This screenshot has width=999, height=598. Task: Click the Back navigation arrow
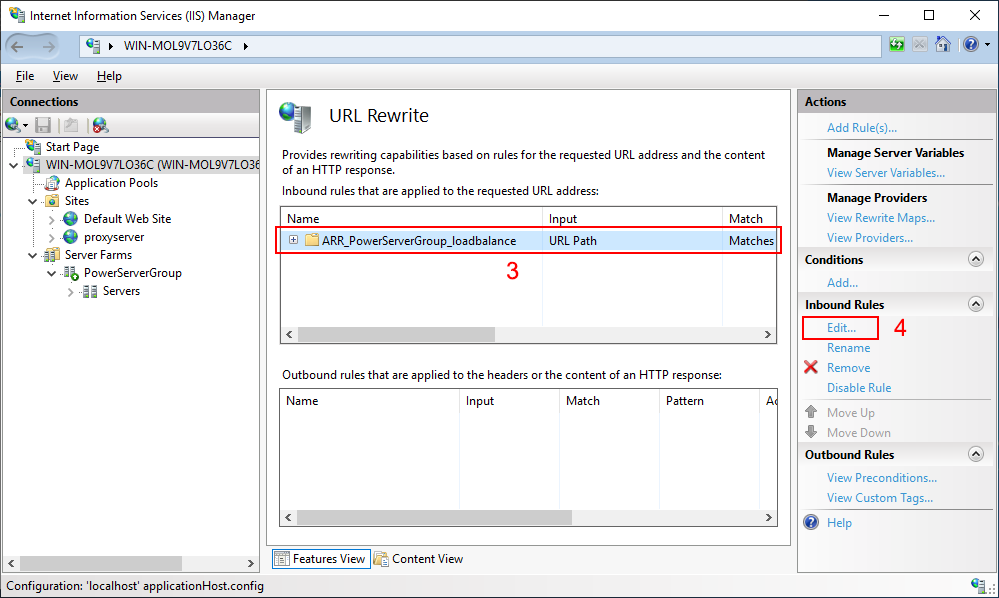click(19, 46)
